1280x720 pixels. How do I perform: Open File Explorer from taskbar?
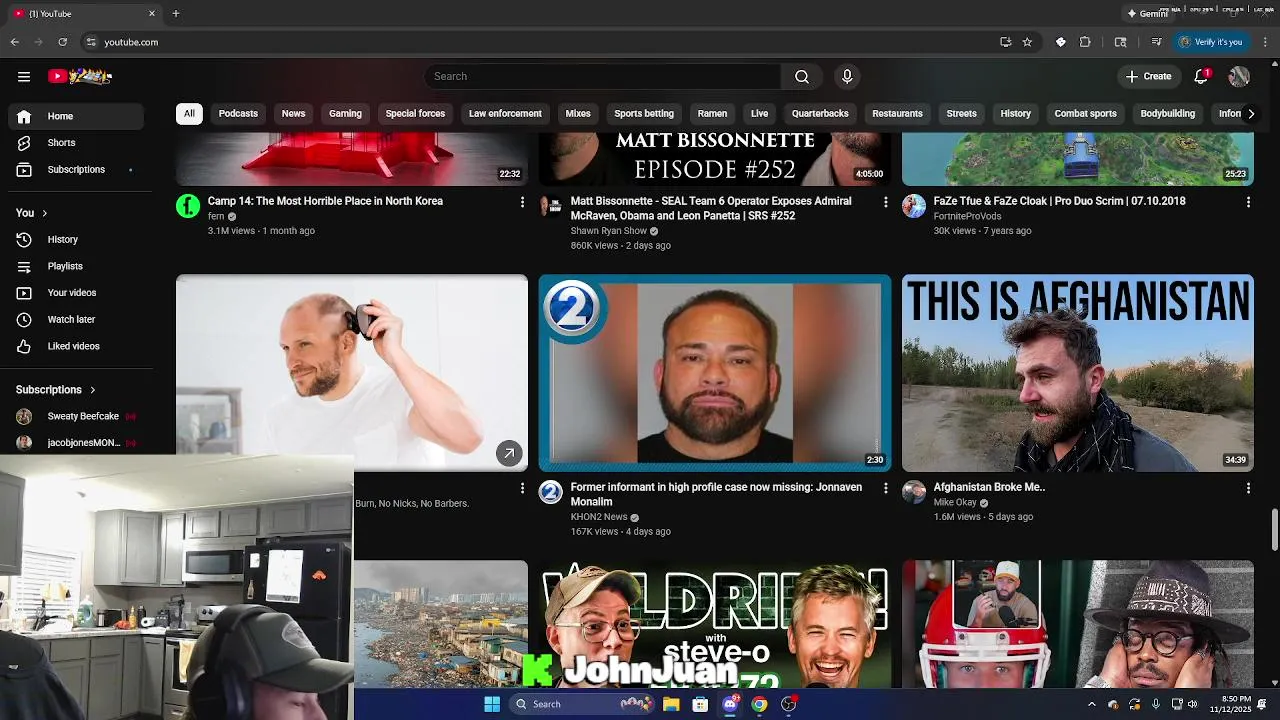tap(671, 704)
